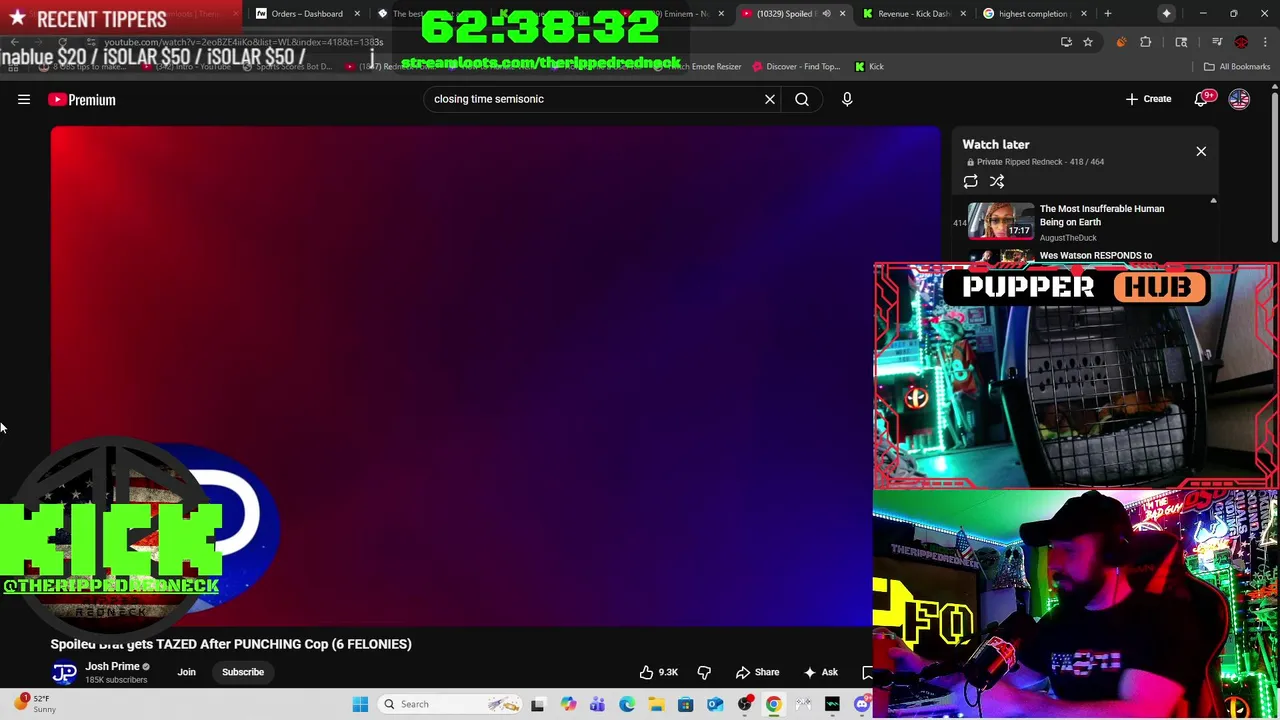Open OBS Studio from the taskbar

745,704
